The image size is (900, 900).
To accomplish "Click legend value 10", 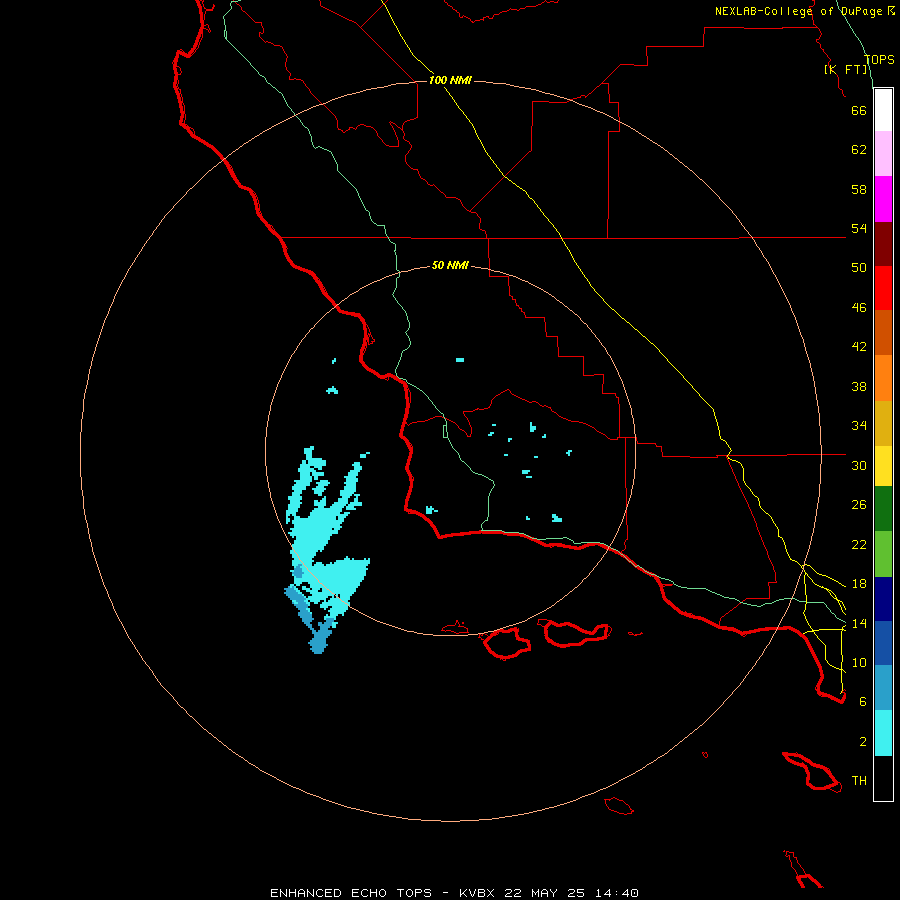I will pyautogui.click(x=859, y=662).
